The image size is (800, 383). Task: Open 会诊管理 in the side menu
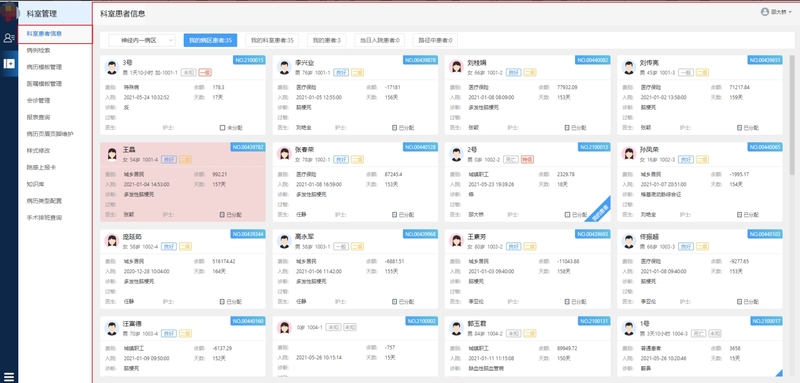tap(38, 100)
